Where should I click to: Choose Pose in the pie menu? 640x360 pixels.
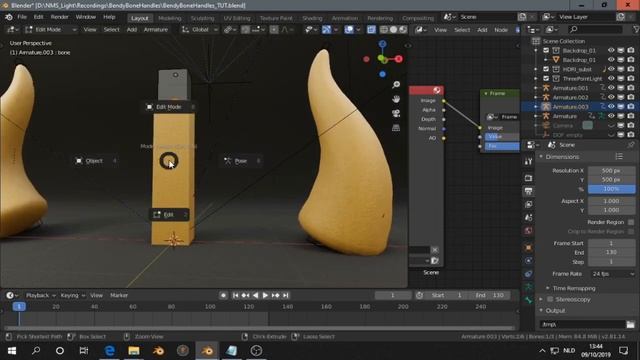[242, 161]
